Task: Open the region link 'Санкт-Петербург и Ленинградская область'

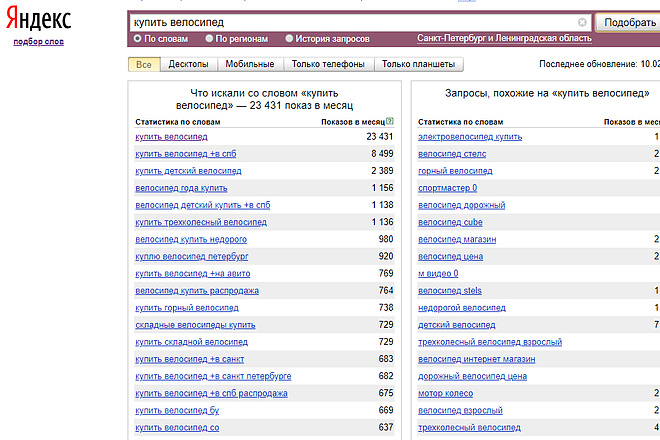Action: pyautogui.click(x=504, y=38)
